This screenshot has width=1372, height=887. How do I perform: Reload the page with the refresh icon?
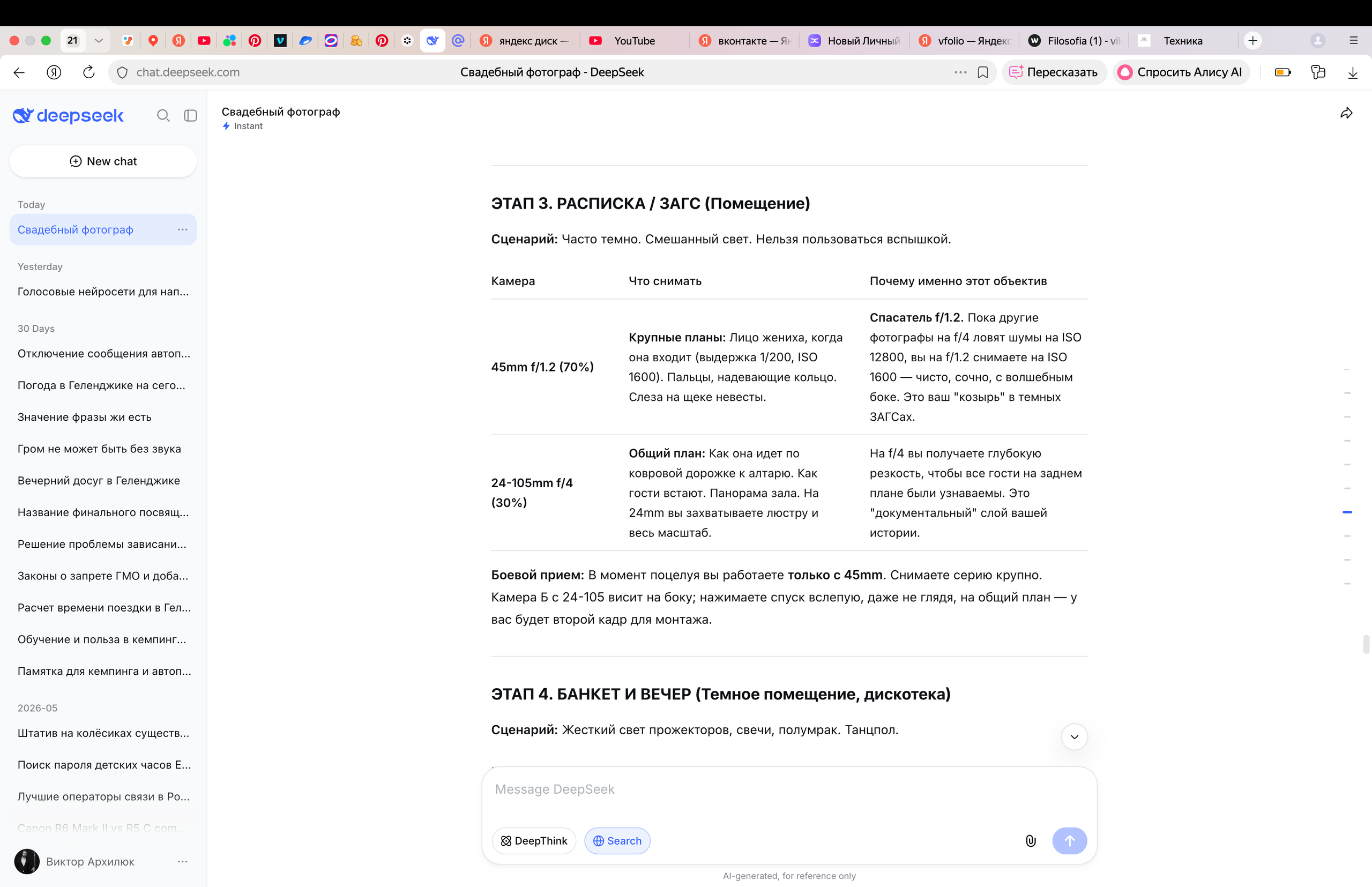click(x=89, y=72)
